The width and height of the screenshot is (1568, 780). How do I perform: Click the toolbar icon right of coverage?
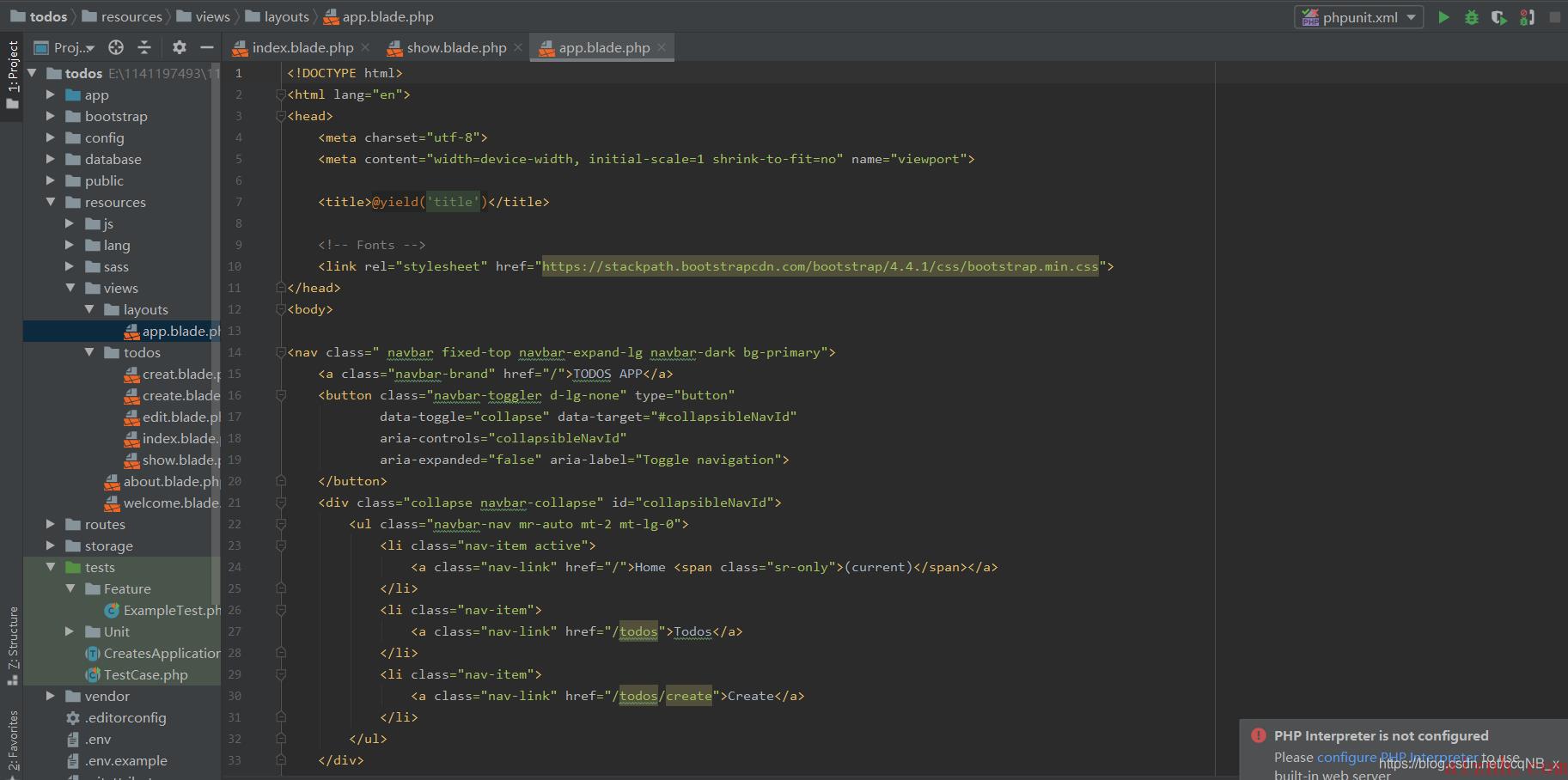[1527, 17]
